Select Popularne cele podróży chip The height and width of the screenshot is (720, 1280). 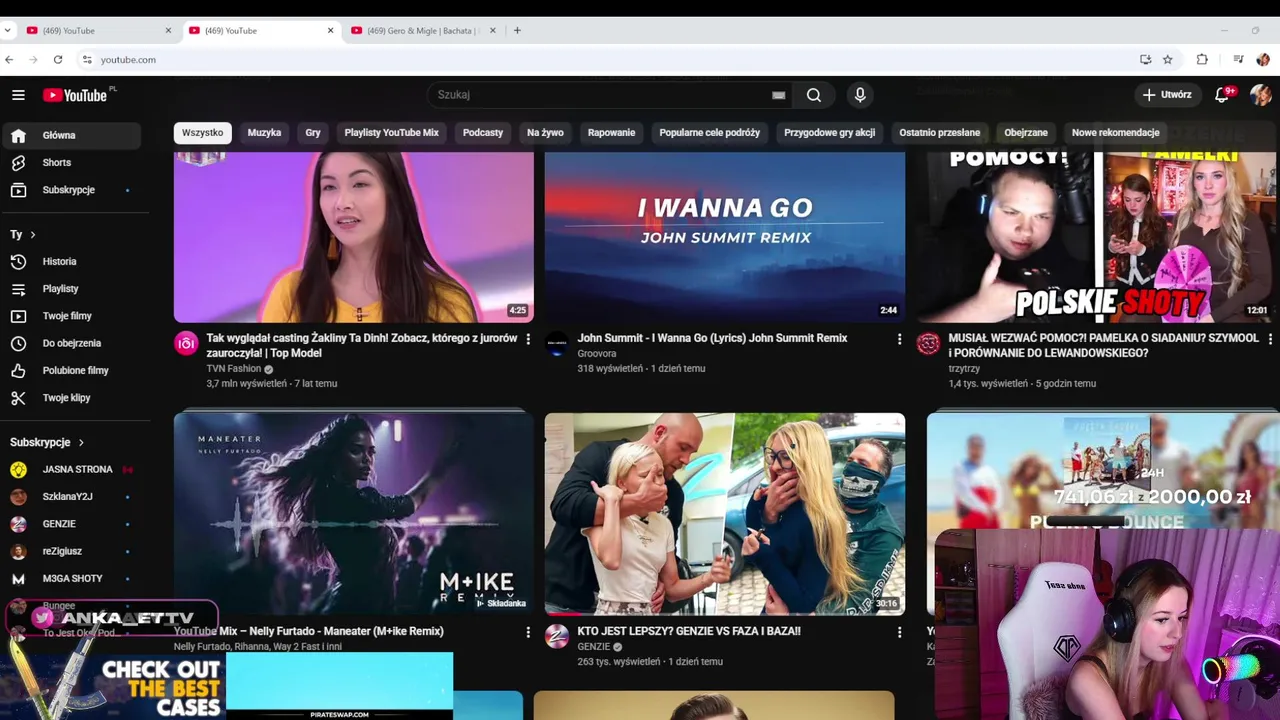tap(709, 132)
